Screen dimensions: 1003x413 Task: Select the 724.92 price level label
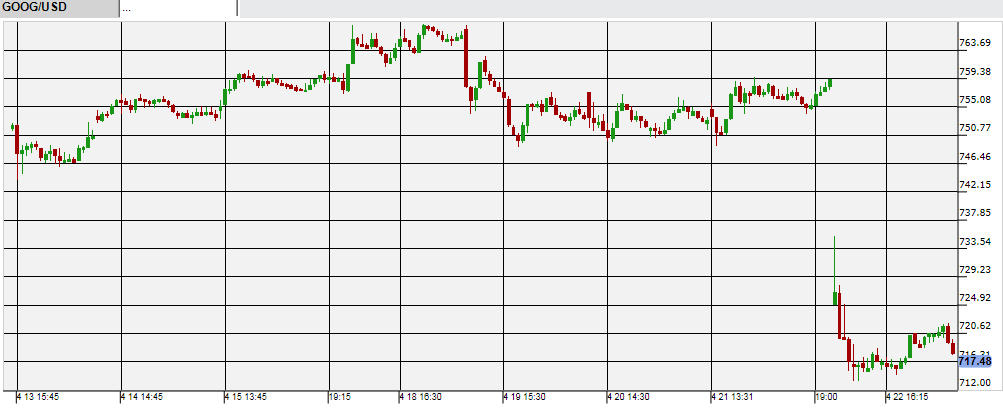(x=975, y=298)
